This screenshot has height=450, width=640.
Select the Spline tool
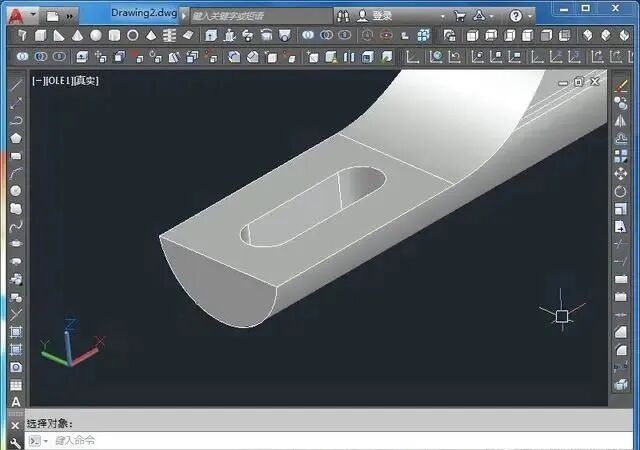click(16, 226)
